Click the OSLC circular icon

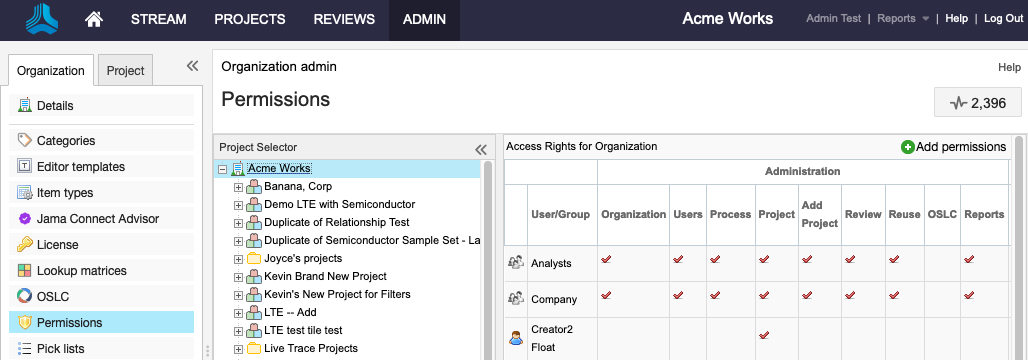click(25, 296)
